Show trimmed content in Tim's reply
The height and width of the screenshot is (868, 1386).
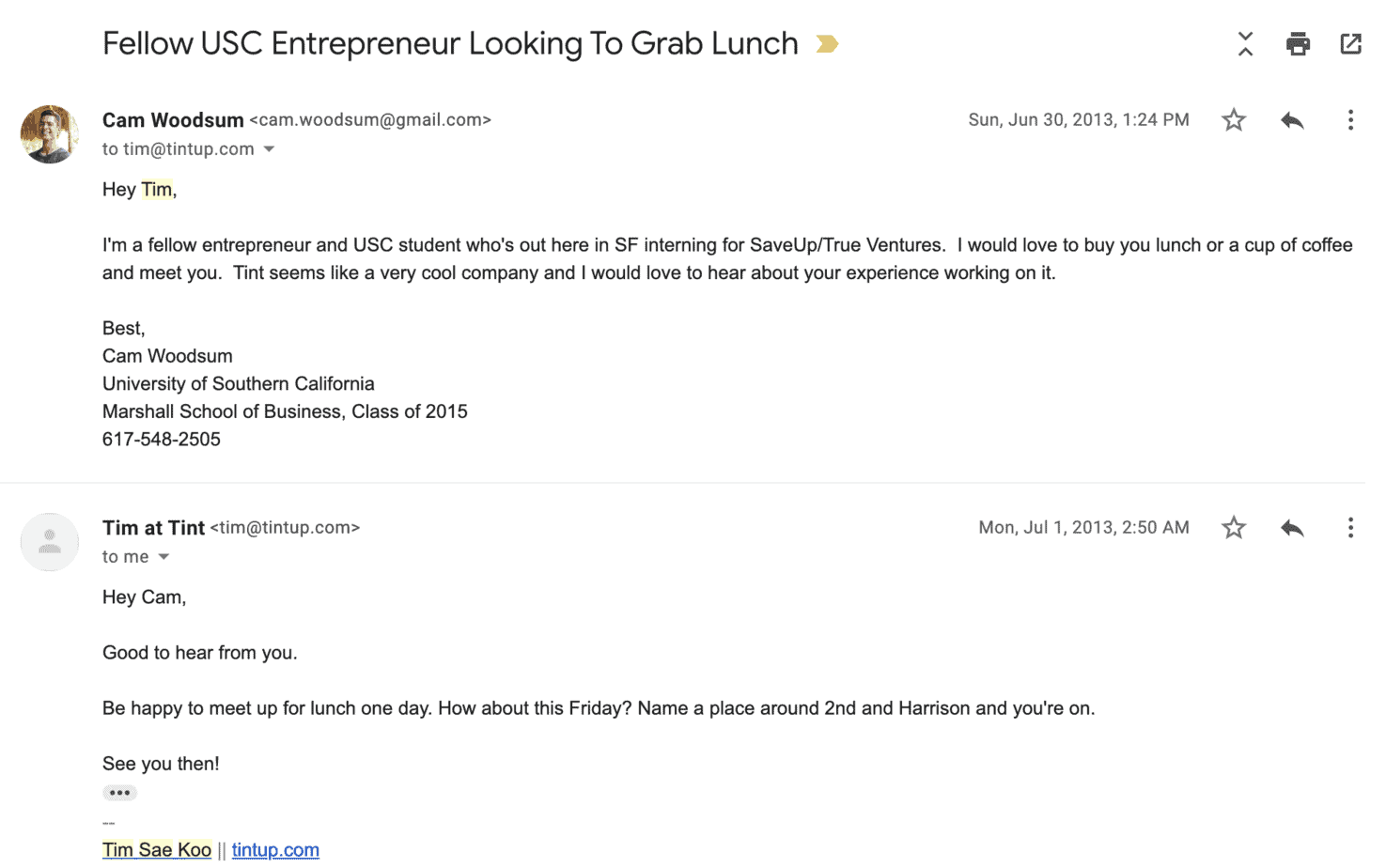pyautogui.click(x=119, y=792)
